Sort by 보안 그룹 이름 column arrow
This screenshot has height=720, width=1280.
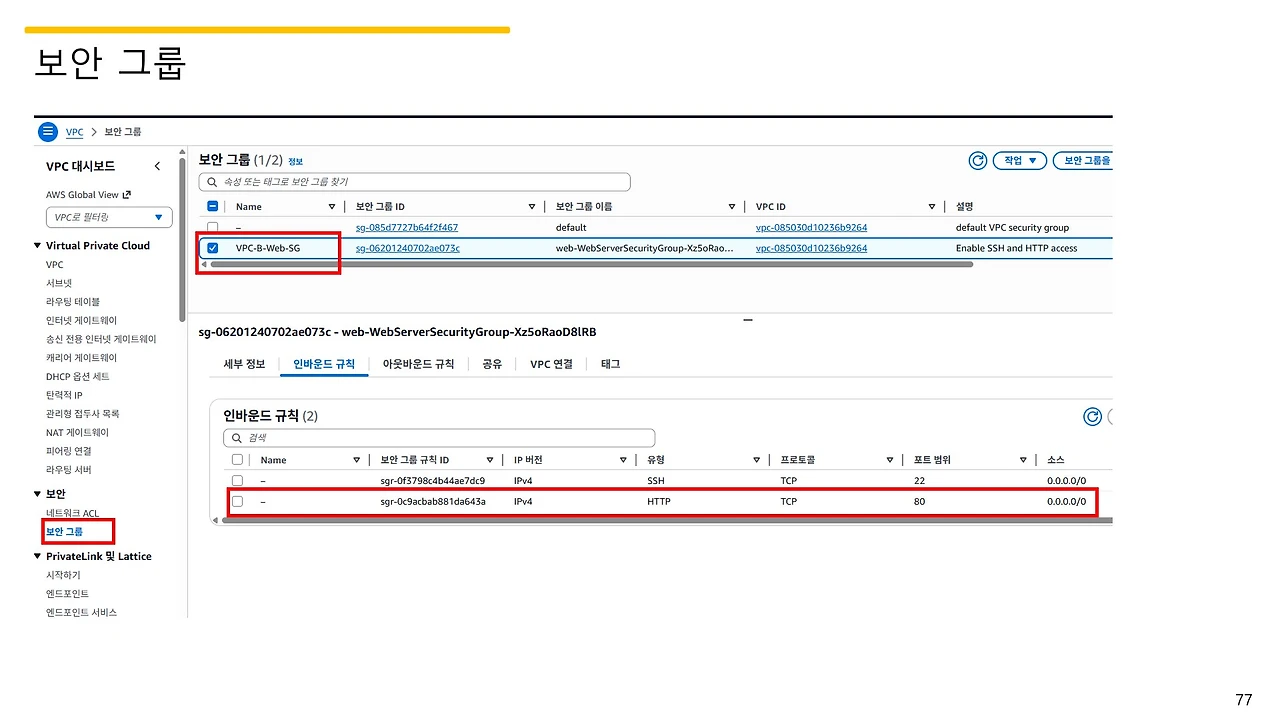point(732,207)
